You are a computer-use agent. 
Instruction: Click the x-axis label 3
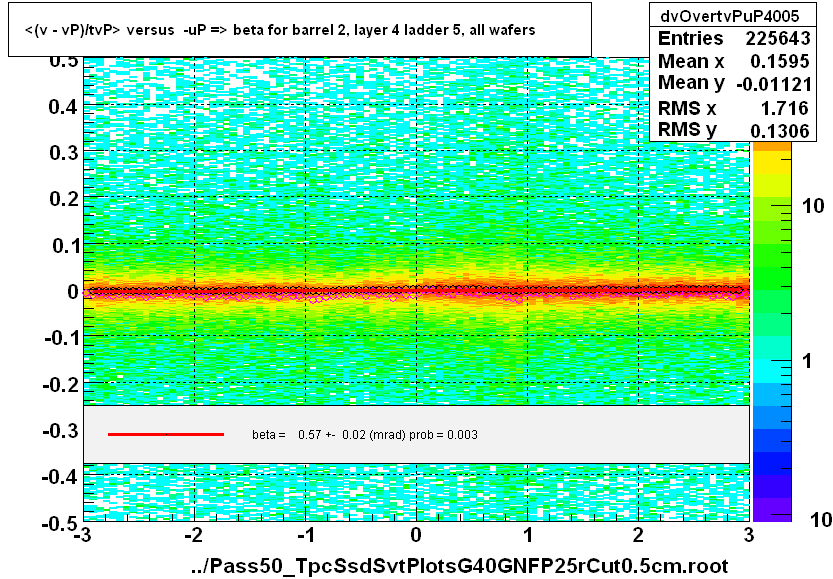click(x=749, y=535)
